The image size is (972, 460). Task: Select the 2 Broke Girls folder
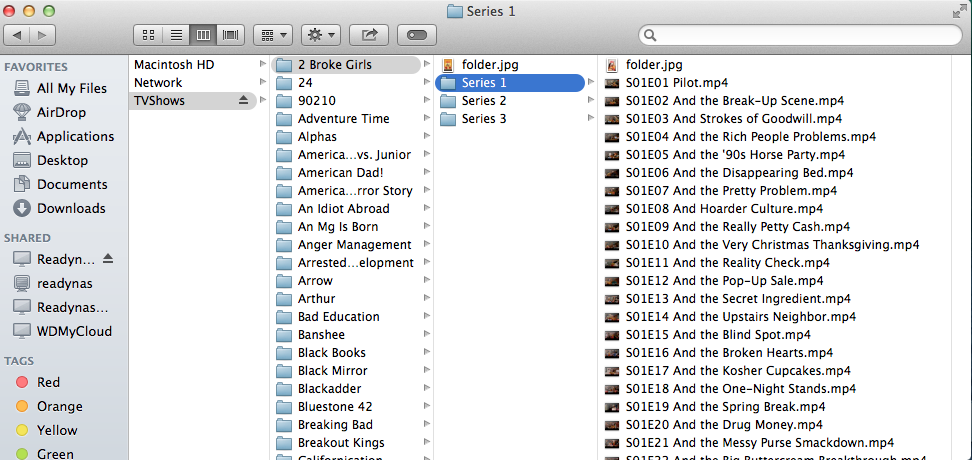[347, 64]
